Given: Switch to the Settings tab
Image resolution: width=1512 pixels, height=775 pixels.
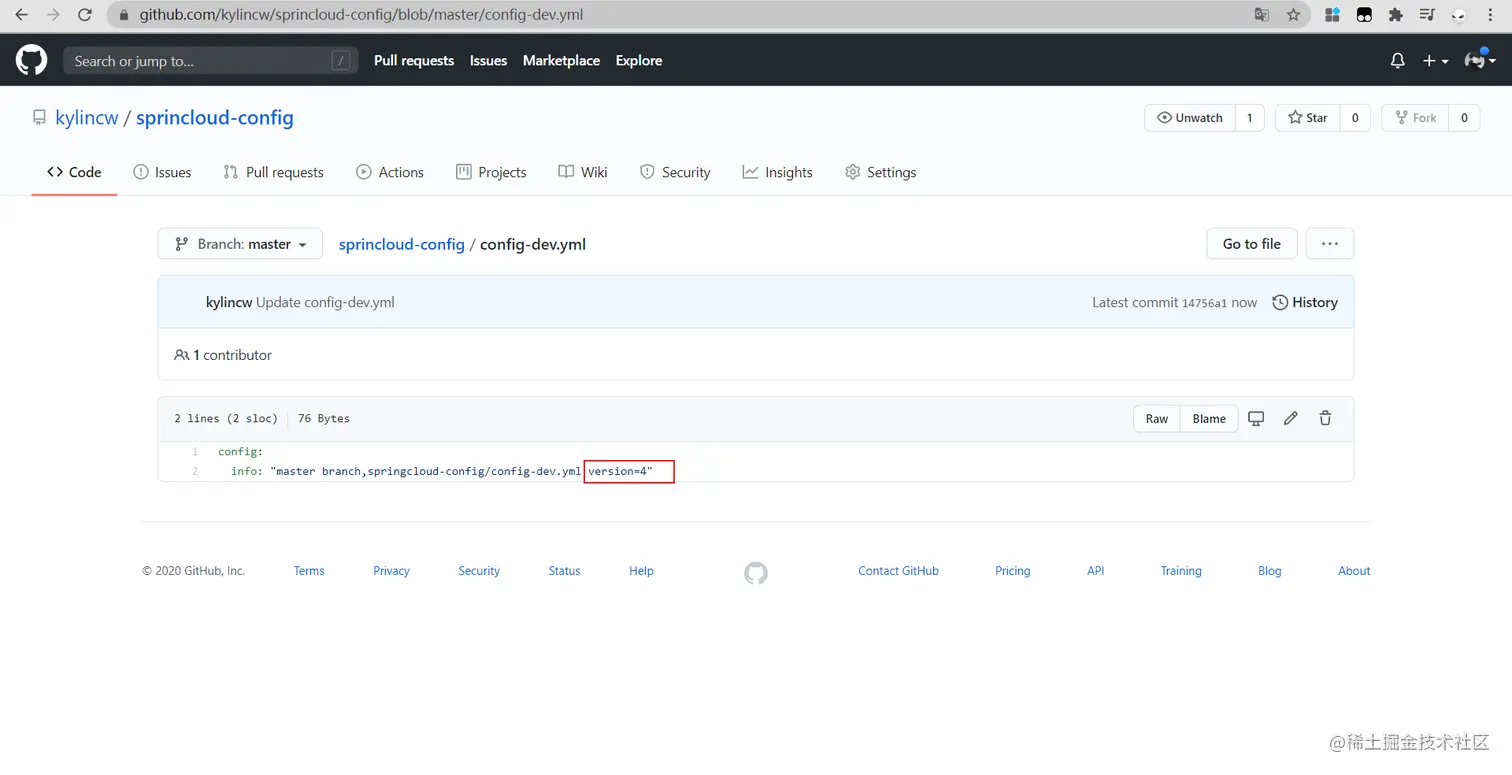Looking at the screenshot, I should pos(880,172).
